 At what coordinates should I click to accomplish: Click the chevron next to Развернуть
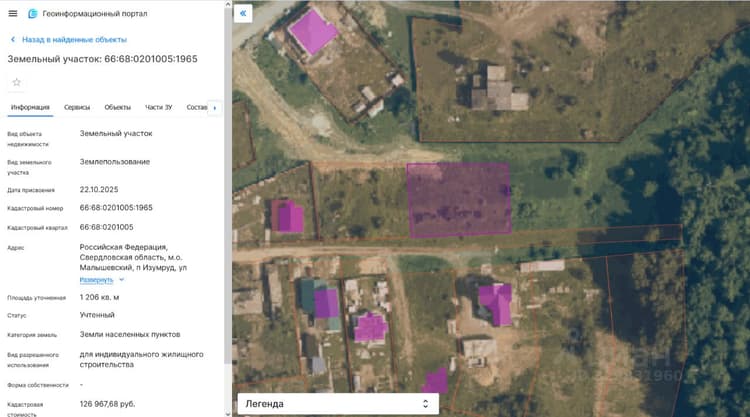tap(121, 280)
